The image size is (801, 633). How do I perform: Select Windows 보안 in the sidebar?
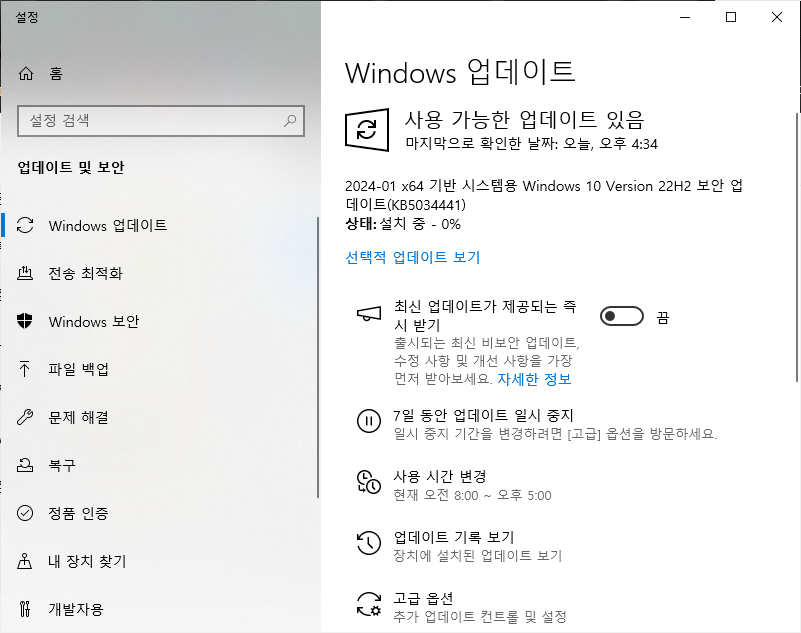click(x=159, y=321)
